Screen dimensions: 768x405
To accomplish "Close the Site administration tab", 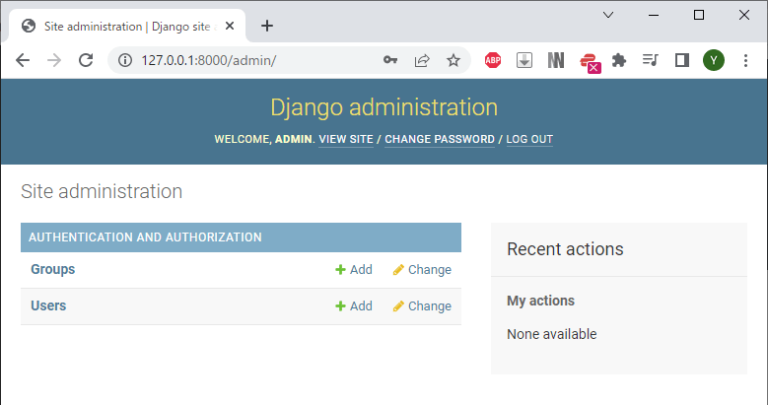I will click(x=236, y=26).
